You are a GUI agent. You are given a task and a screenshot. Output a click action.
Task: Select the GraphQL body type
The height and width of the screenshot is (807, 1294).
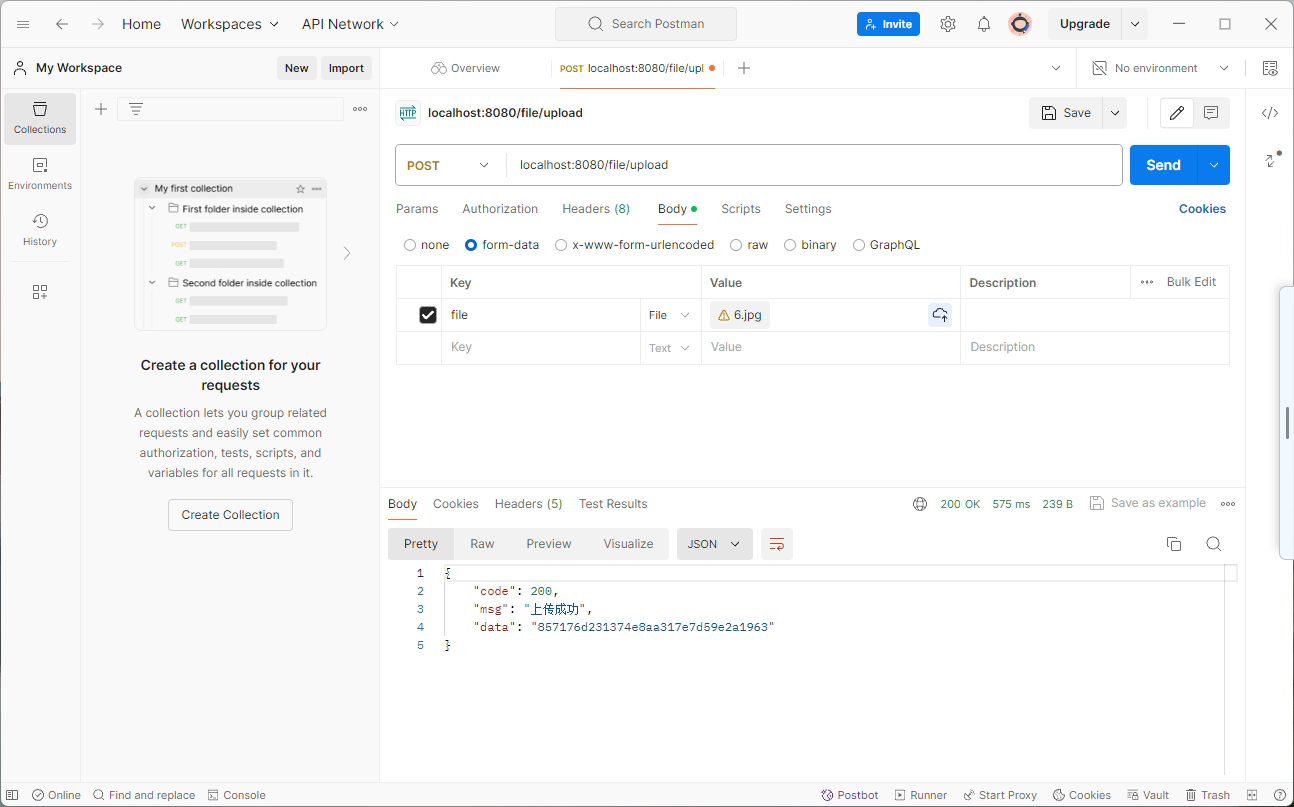859,245
